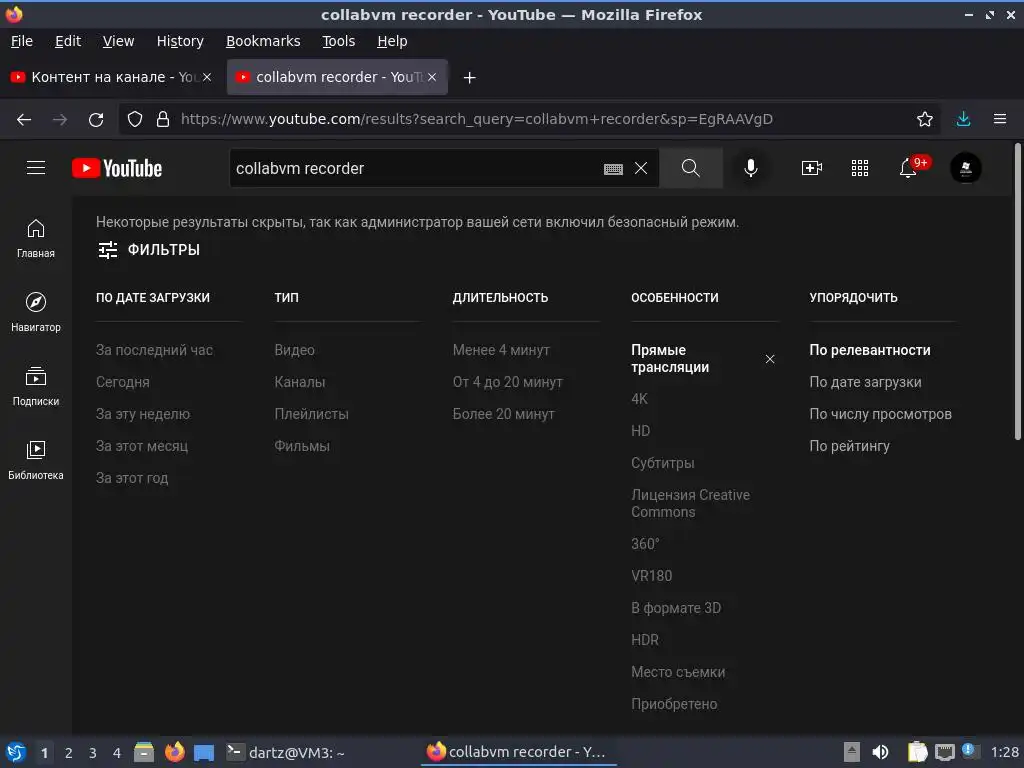Sort results По числу просмотров
Screen dimensions: 1024x768
click(x=880, y=414)
